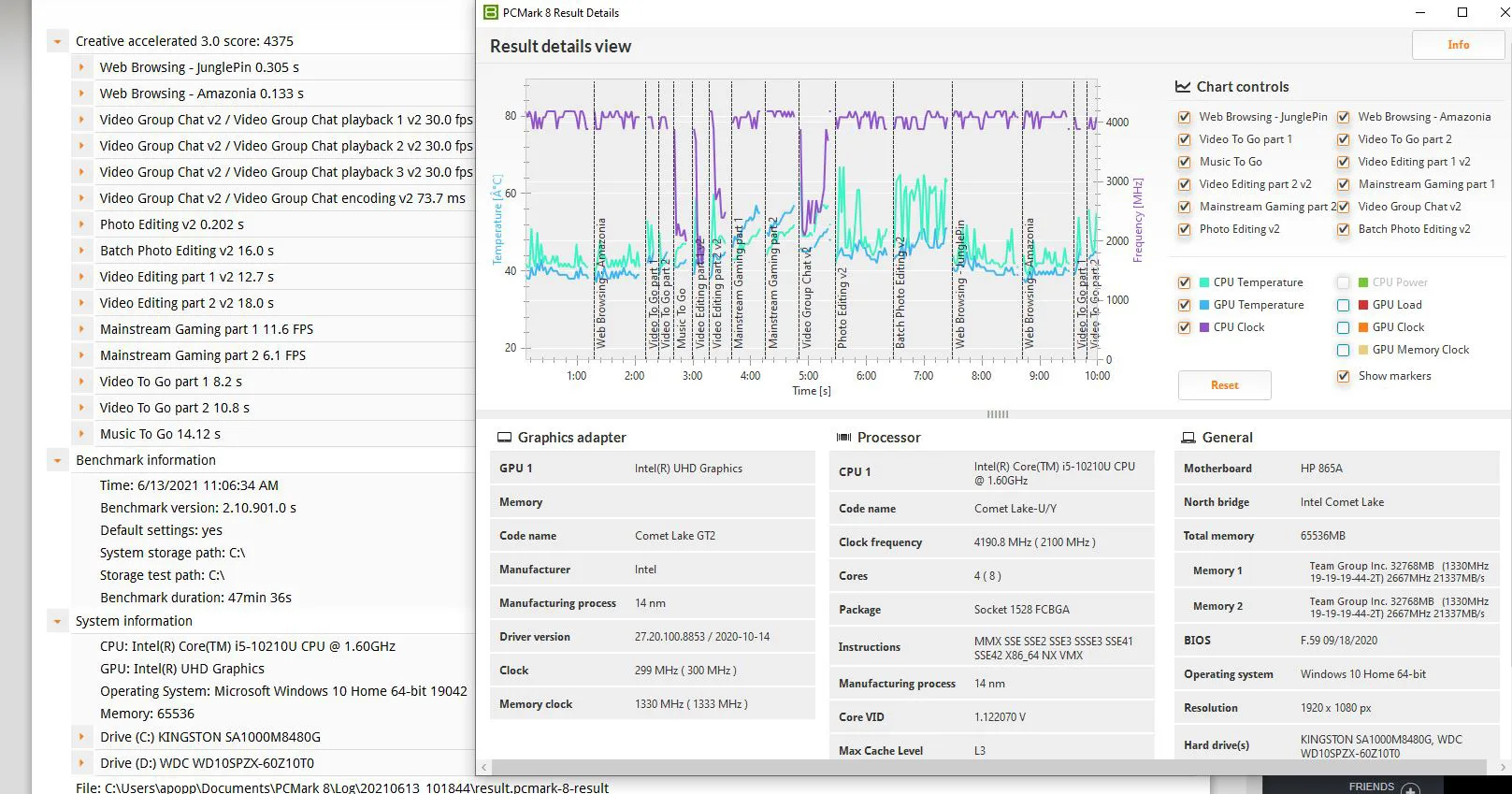1512x794 pixels.
Task: Toggle Video Group Chat v2 checkbox
Action: coord(1343,207)
